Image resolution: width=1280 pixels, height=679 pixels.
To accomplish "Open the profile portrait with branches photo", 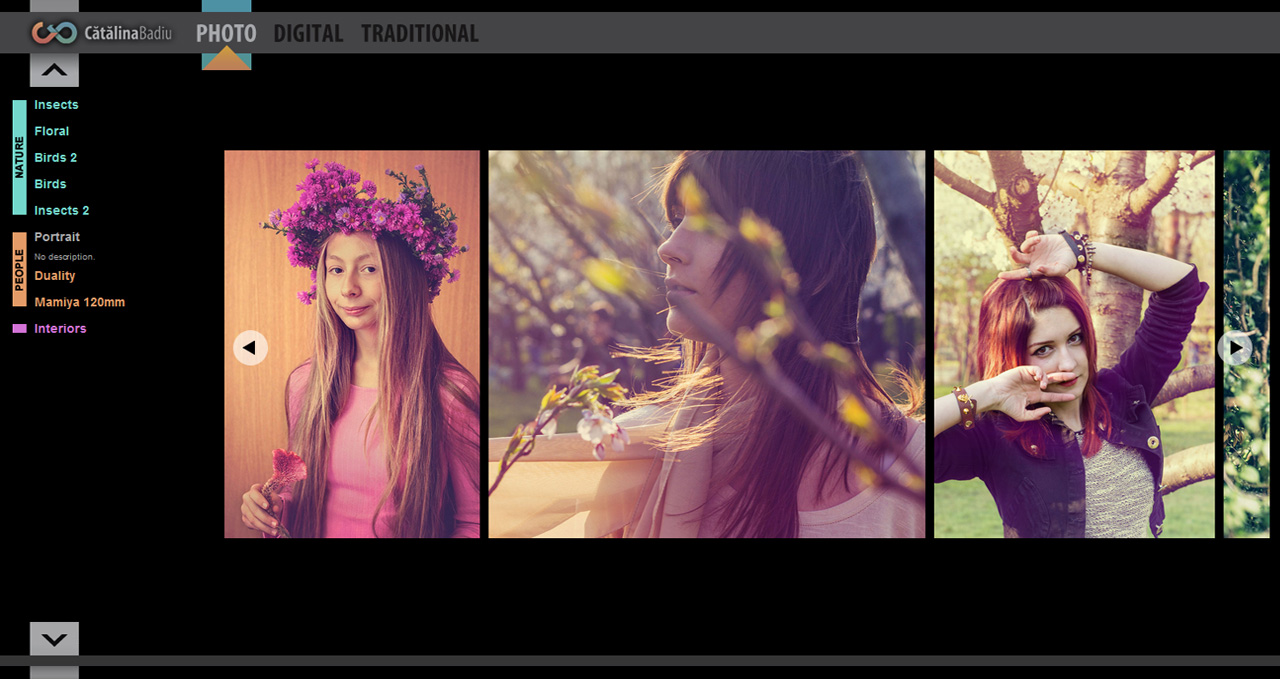I will [707, 344].
